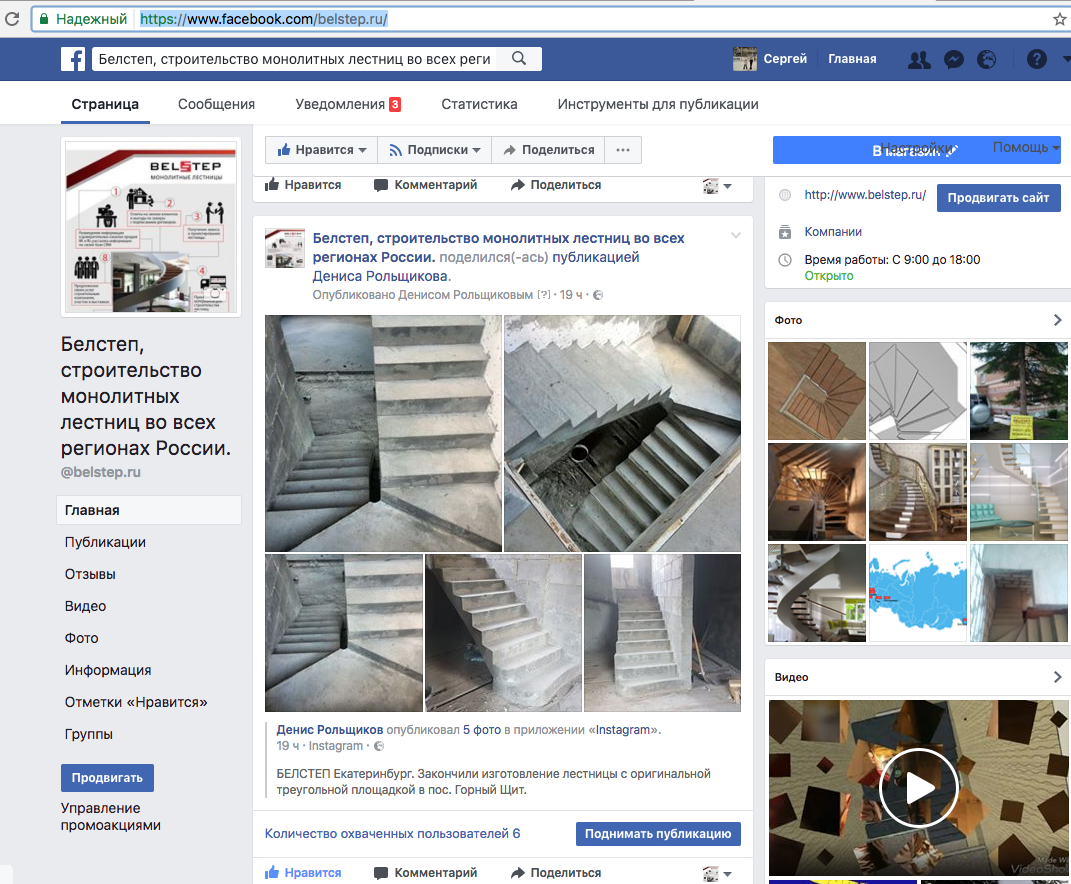
Task: Open the Messenger icon in header
Action: tap(954, 59)
